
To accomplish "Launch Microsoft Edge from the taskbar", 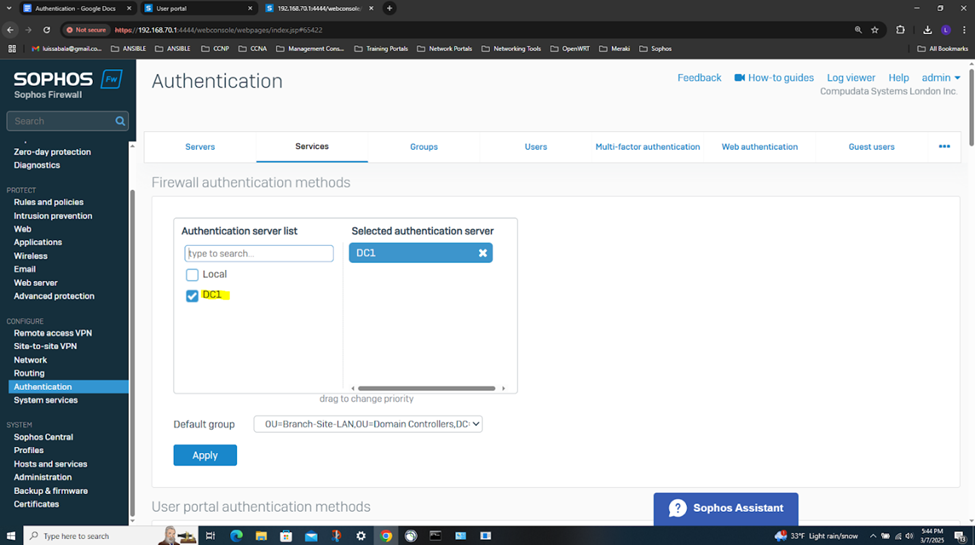I will coord(236,536).
